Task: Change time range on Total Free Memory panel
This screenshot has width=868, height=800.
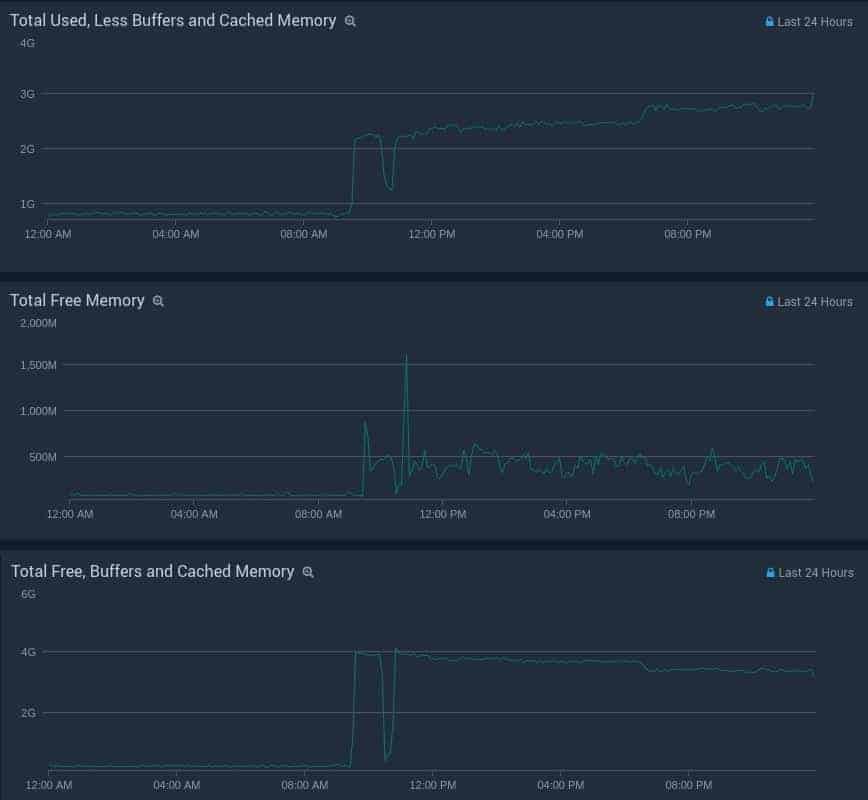Action: coord(815,301)
